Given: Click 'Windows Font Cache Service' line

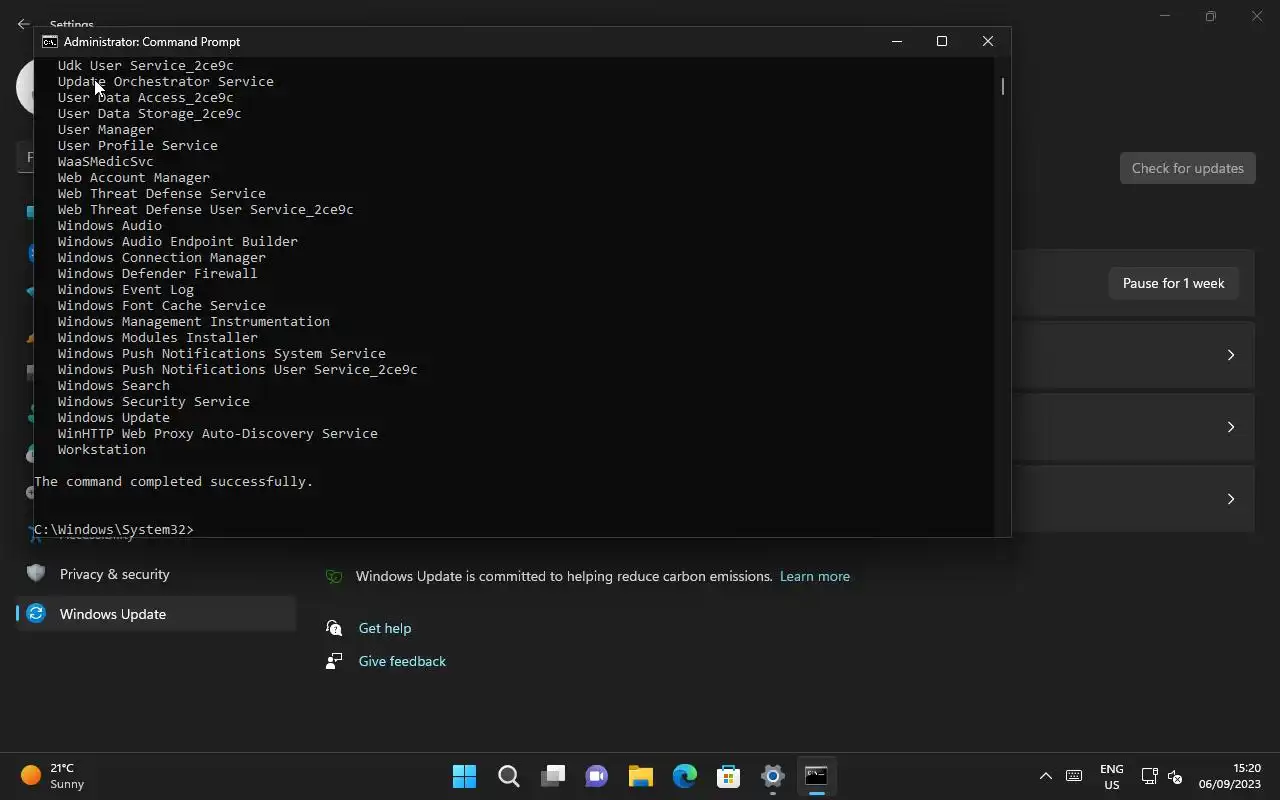Looking at the screenshot, I should tap(161, 305).
